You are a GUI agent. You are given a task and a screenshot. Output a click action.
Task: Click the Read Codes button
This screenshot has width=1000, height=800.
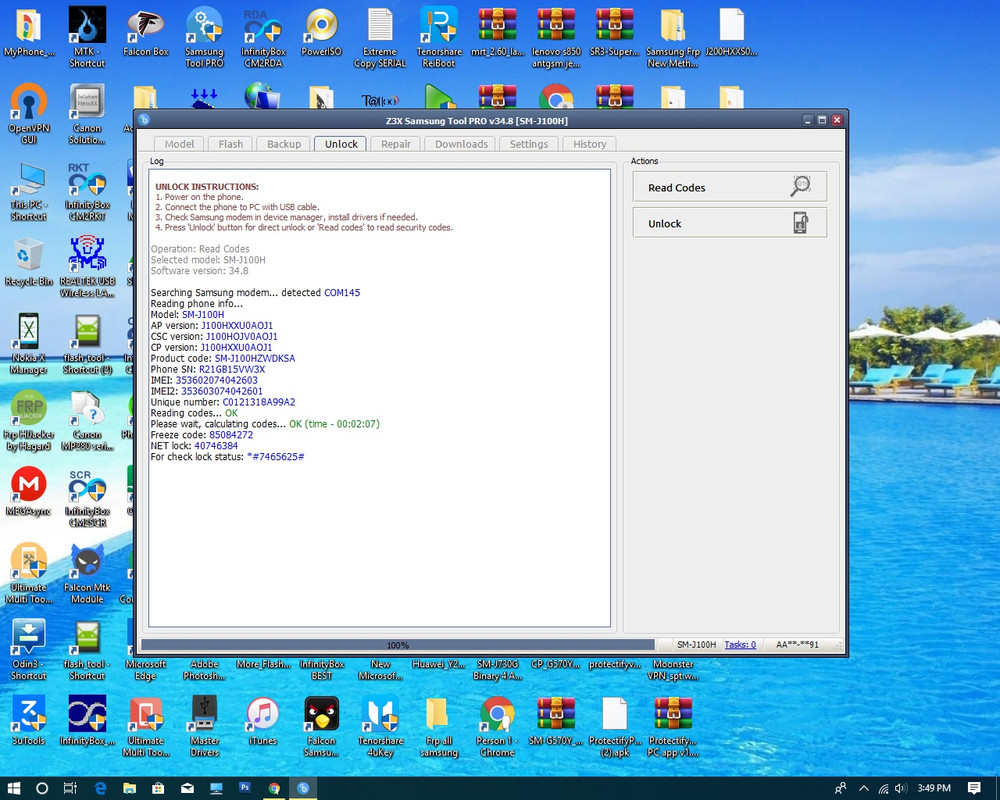pyautogui.click(x=730, y=187)
